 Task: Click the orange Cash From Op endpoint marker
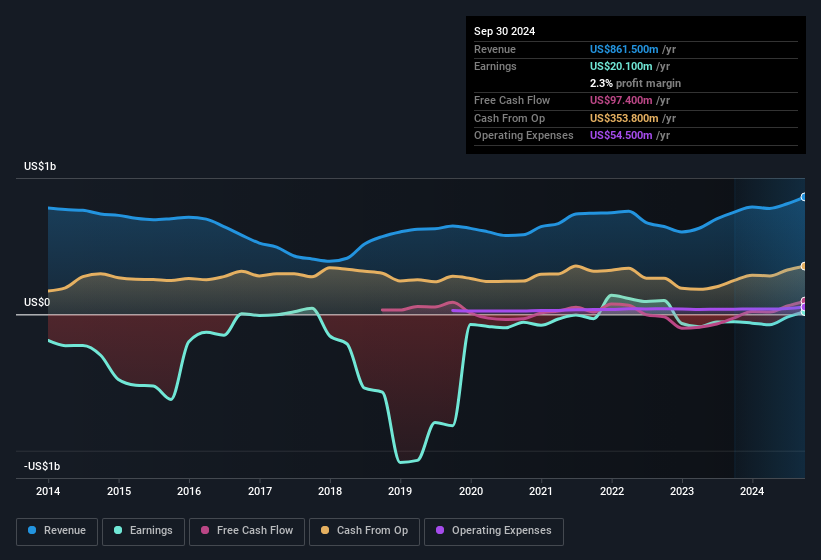pos(804,266)
